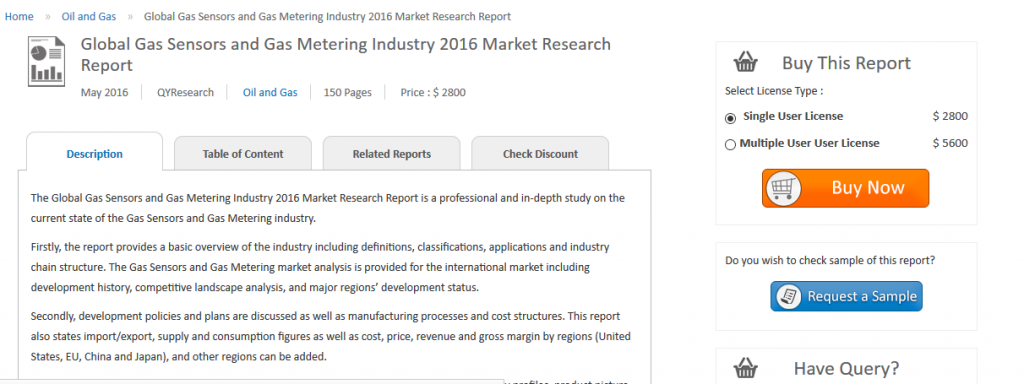The height and width of the screenshot is (384, 1024).
Task: Click the report document icon beside the title
Action: (46, 61)
